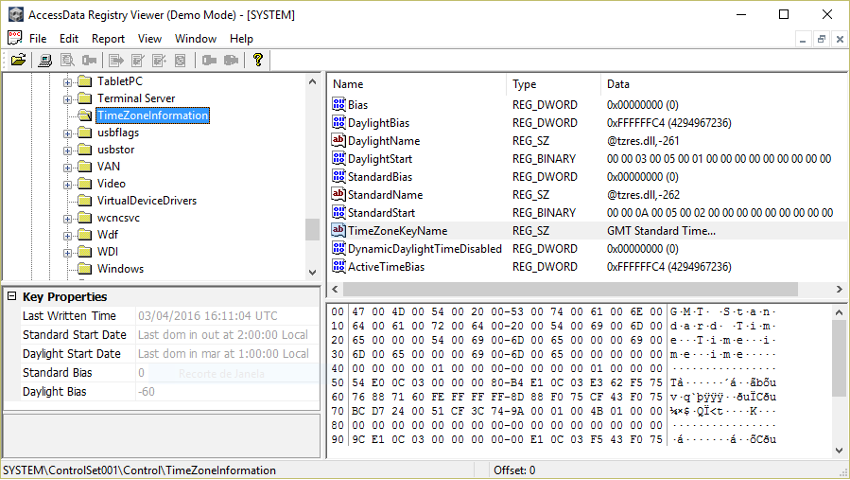
Task: Click the double keys toolbar icon
Action: point(231,60)
